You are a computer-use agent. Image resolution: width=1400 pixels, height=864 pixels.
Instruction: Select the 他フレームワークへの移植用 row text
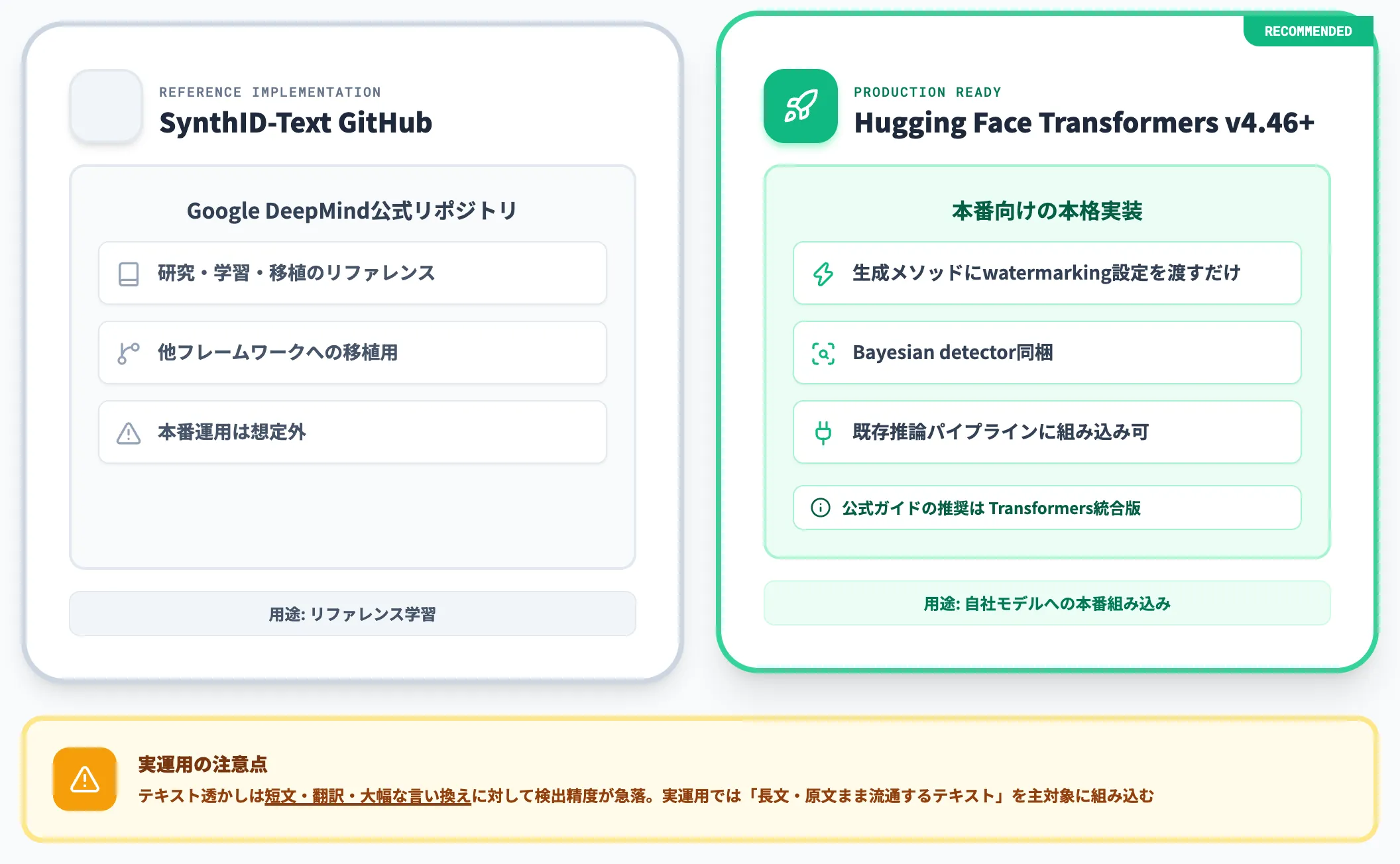(278, 352)
